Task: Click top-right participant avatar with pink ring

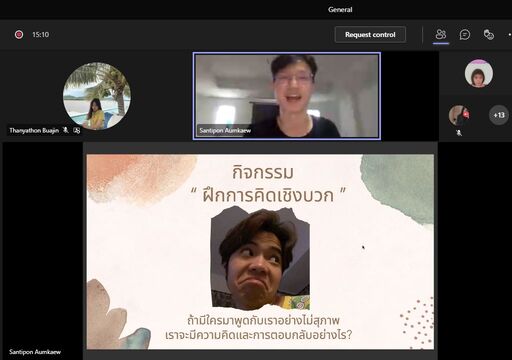Action: point(479,74)
